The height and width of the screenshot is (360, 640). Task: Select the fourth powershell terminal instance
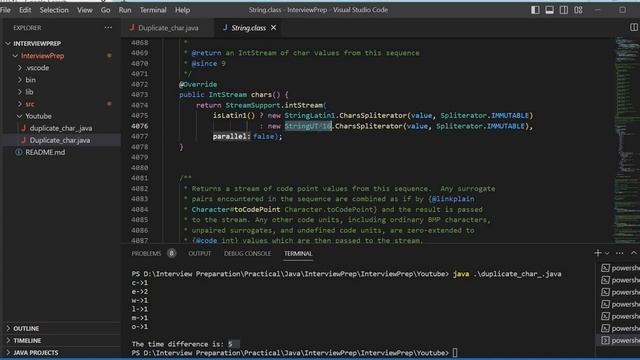pyautogui.click(x=620, y=304)
